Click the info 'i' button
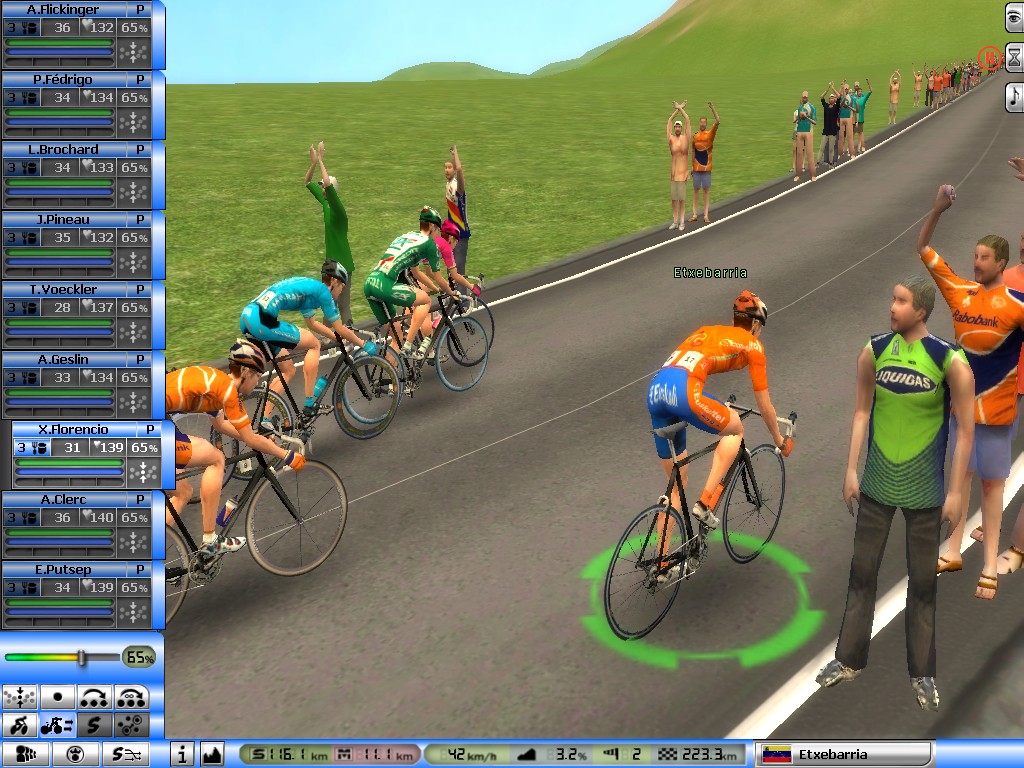 [182, 754]
